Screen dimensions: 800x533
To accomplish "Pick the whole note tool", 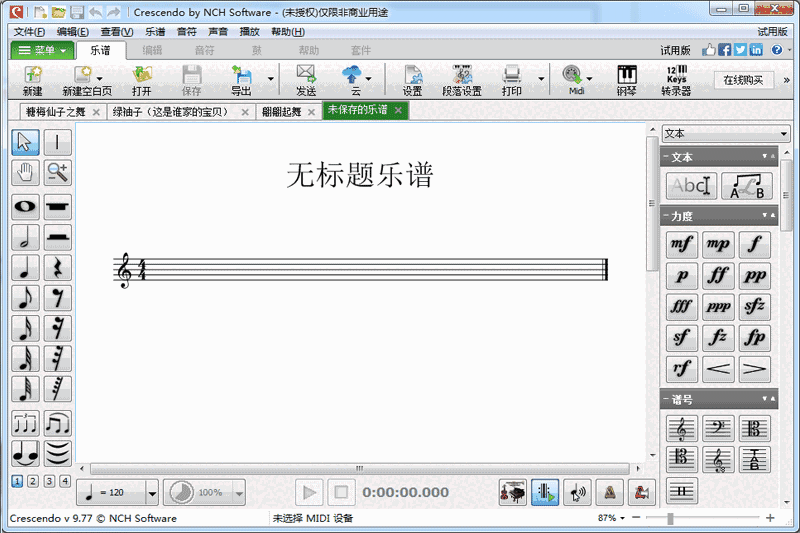I will [x=25, y=207].
